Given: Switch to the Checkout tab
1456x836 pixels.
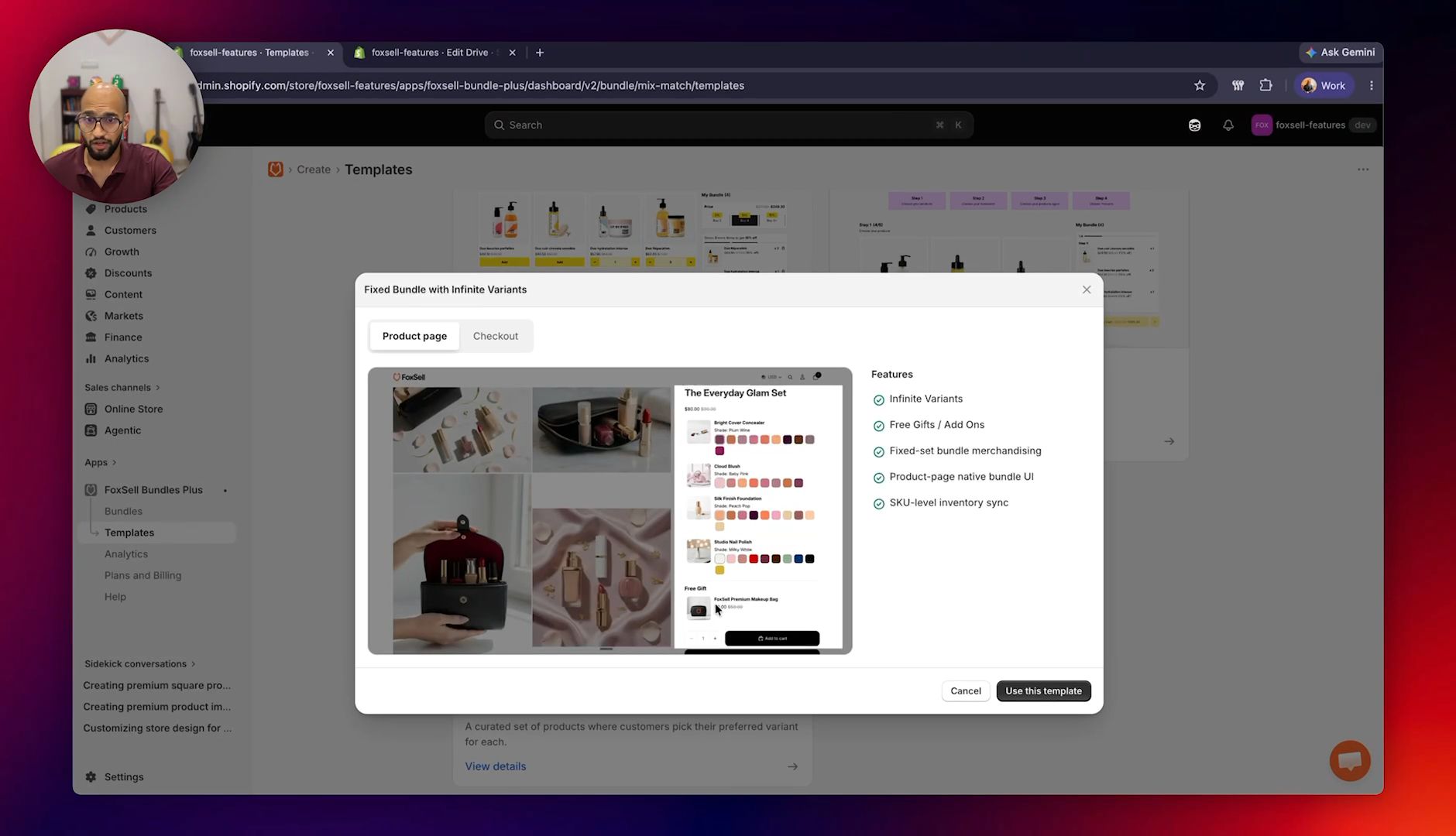Looking at the screenshot, I should click(496, 336).
